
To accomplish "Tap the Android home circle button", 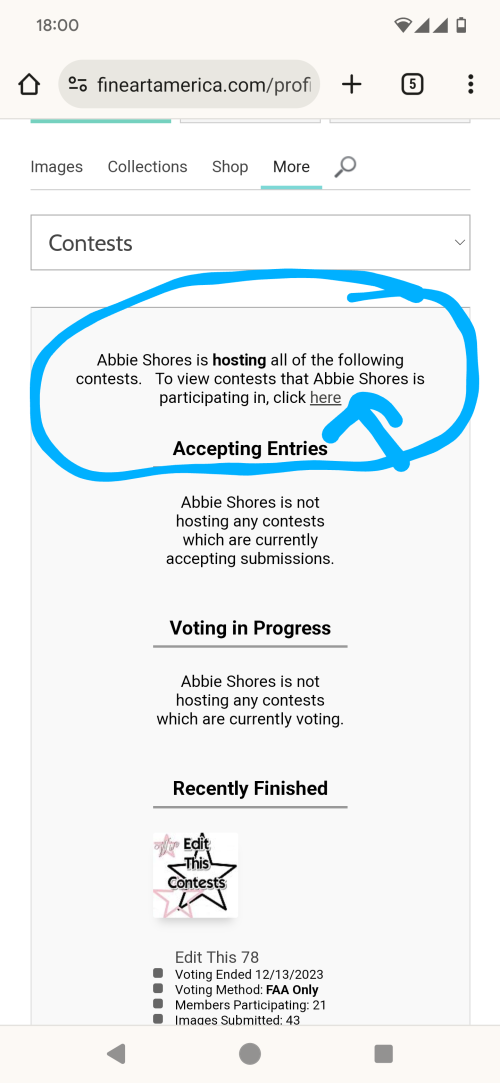I will (250, 1053).
